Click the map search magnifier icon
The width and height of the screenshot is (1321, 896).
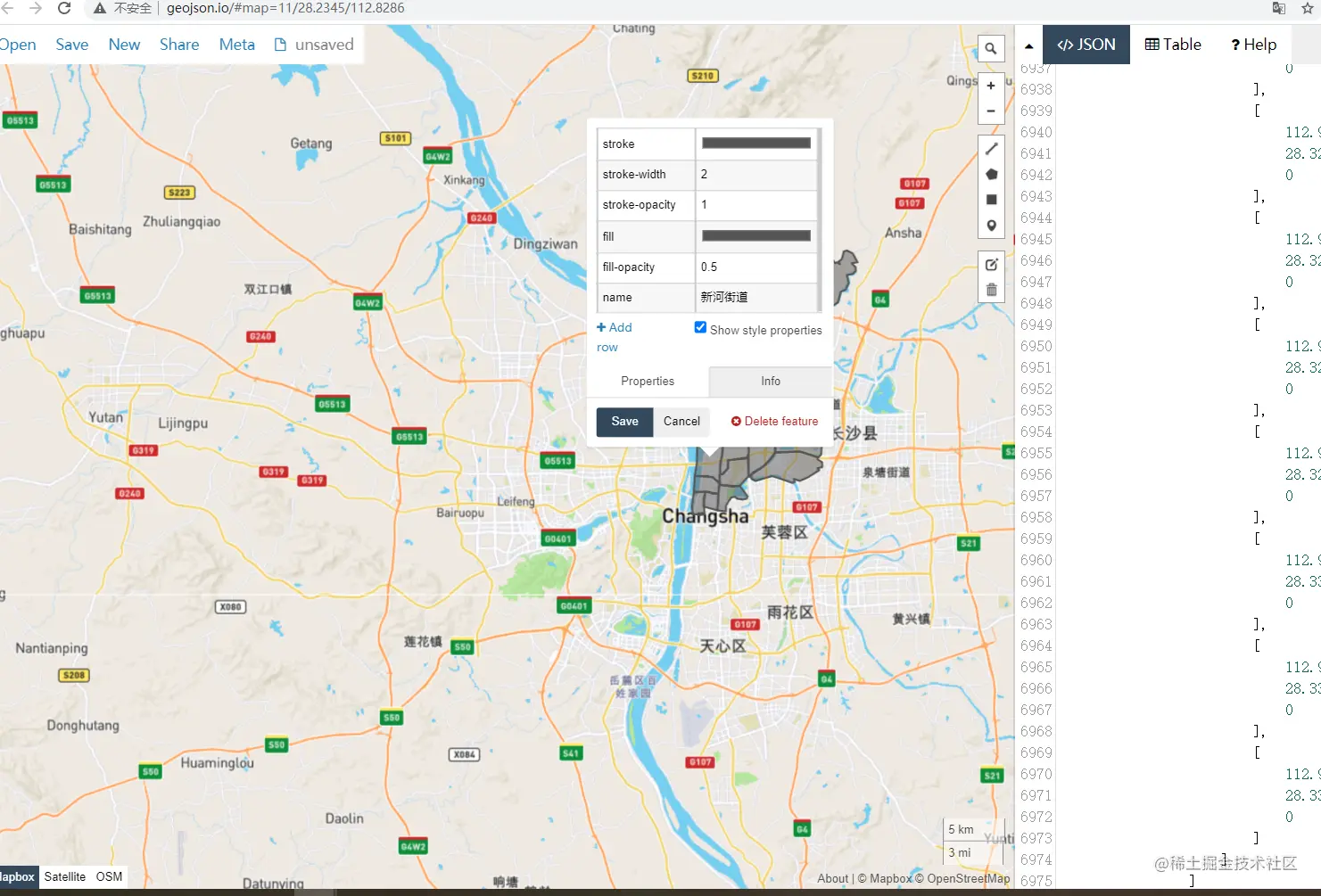pyautogui.click(x=991, y=49)
